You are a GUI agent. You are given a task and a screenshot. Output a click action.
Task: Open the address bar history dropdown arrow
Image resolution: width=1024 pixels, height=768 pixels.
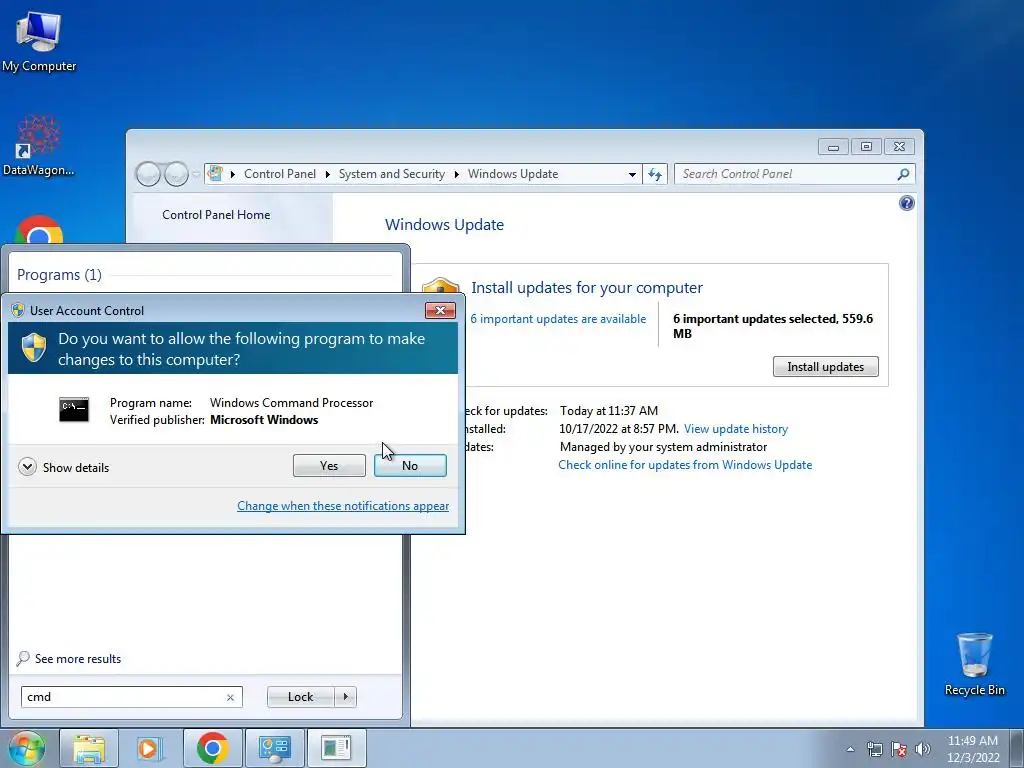pos(632,174)
